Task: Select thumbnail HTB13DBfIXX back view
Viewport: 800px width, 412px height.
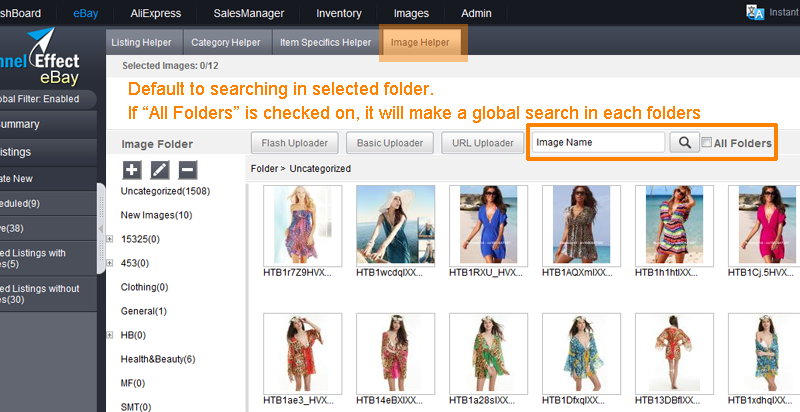Action: coord(674,353)
